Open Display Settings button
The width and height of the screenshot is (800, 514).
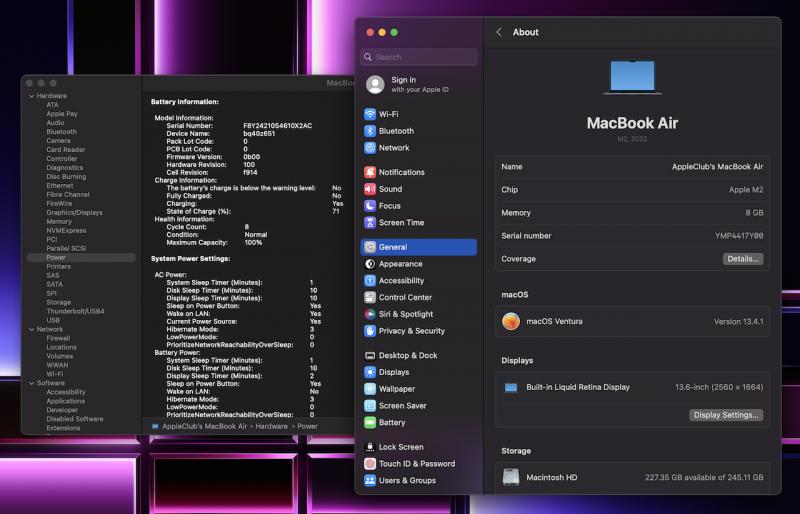click(x=726, y=415)
